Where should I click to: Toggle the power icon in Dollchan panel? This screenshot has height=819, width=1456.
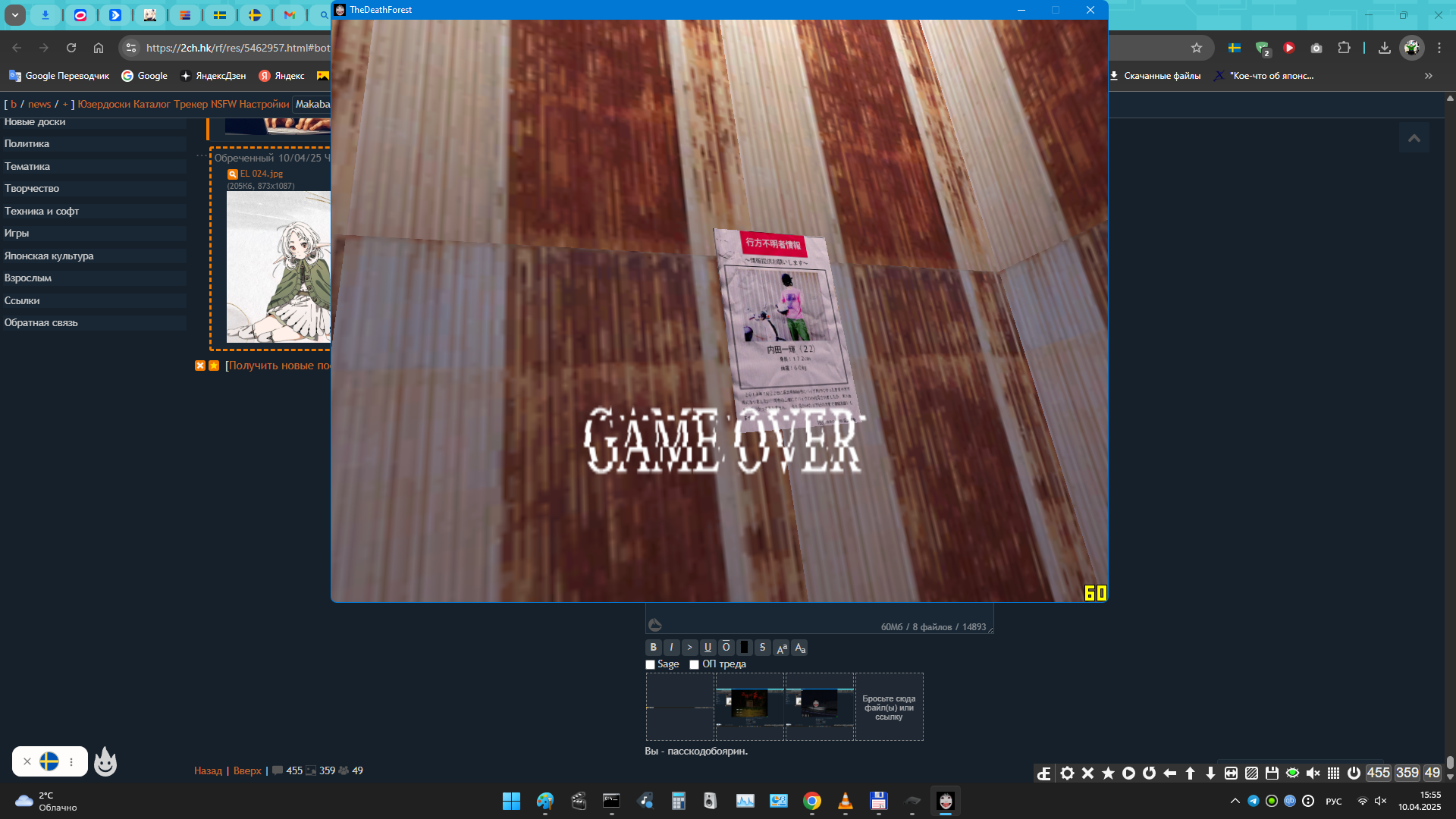[x=1354, y=773]
